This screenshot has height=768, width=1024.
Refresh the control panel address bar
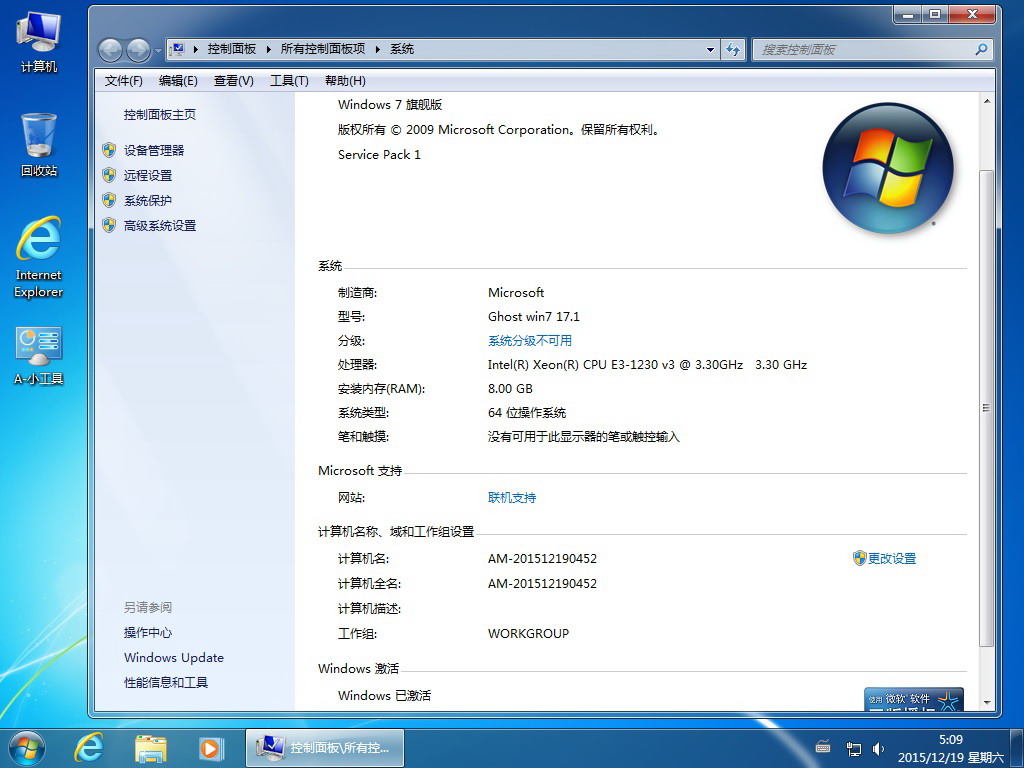coord(733,50)
